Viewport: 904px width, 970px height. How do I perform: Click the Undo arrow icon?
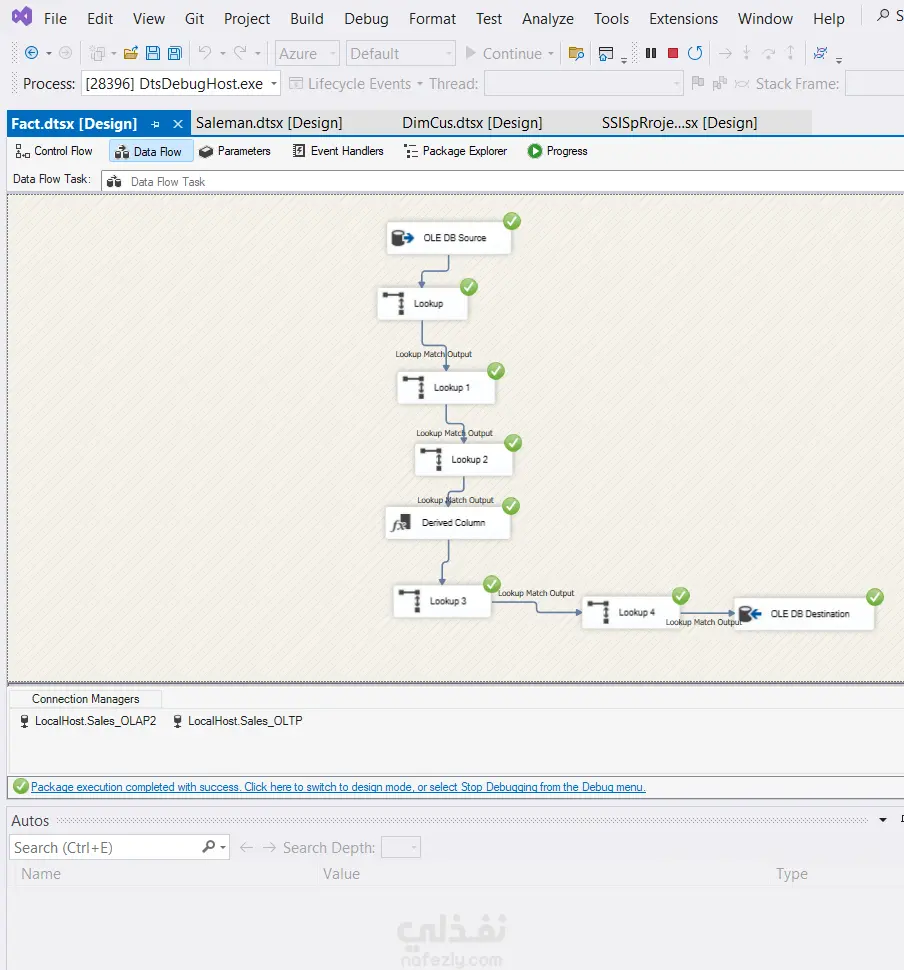tap(205, 53)
